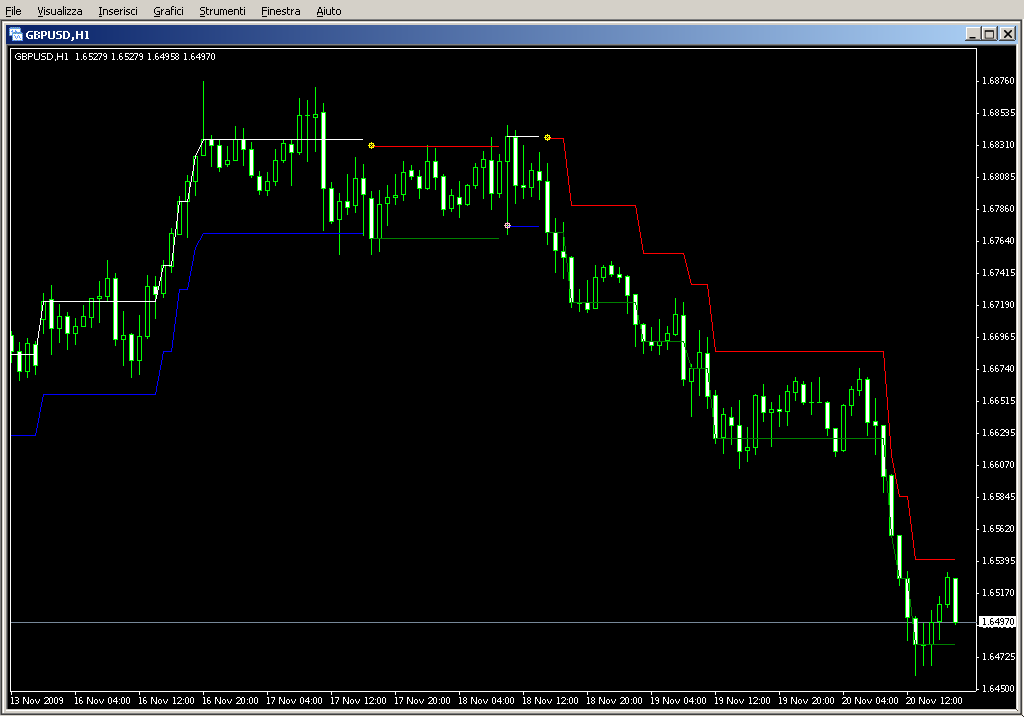This screenshot has height=717, width=1024.
Task: Click the GBPUSD,H1 OHLC info text
Action: 115,57
